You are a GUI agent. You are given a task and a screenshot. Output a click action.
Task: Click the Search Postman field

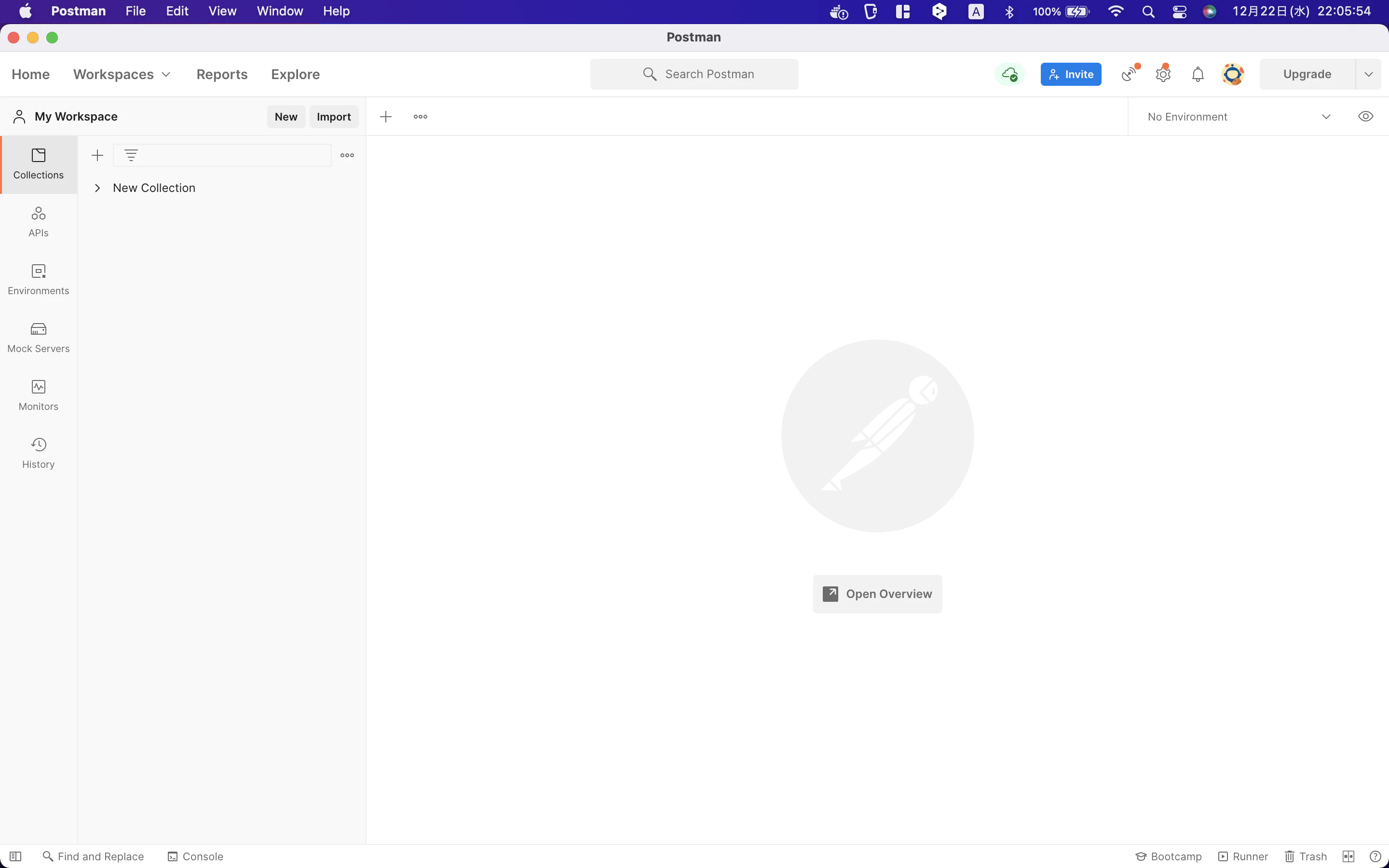(x=694, y=74)
